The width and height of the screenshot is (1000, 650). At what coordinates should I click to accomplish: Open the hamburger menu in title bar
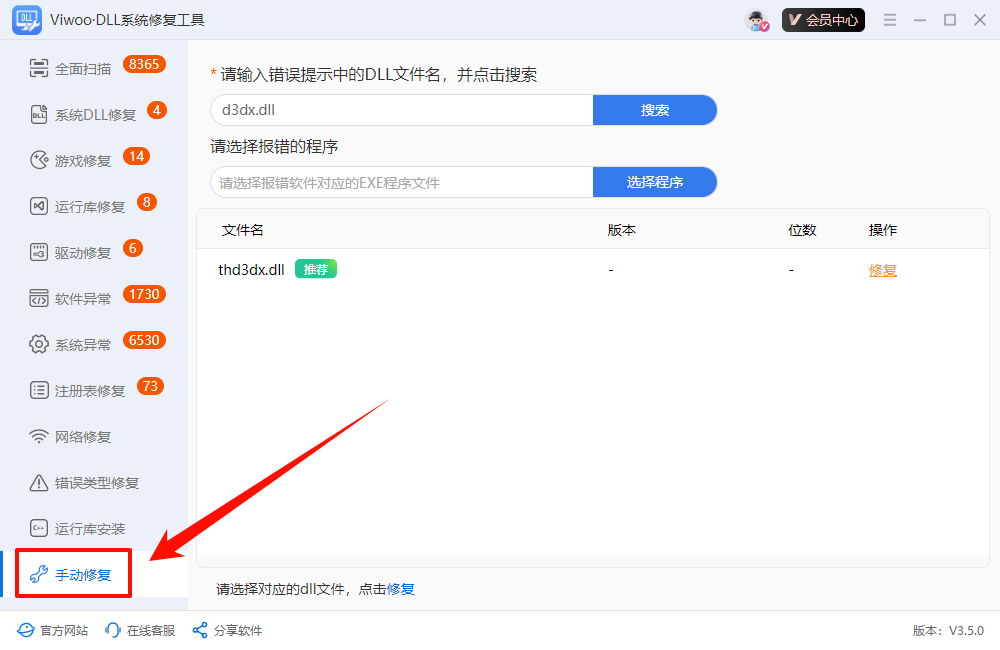click(890, 20)
